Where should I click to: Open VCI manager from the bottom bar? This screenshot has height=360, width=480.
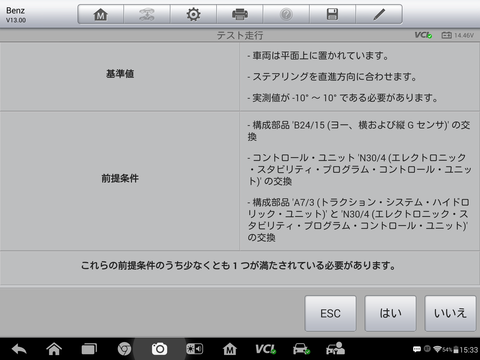pos(266,349)
